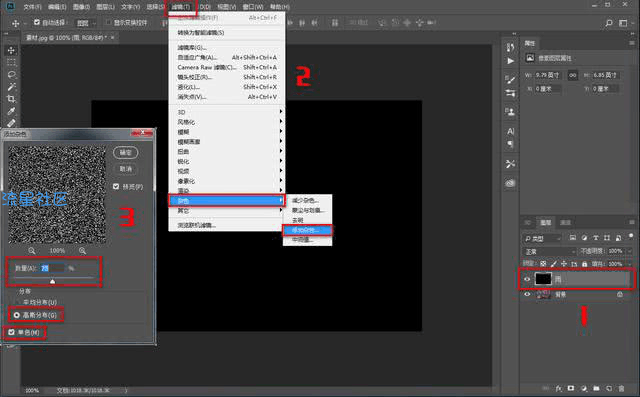The height and width of the screenshot is (397, 640).
Task: Click create new layer icon
Action: click(x=609, y=388)
